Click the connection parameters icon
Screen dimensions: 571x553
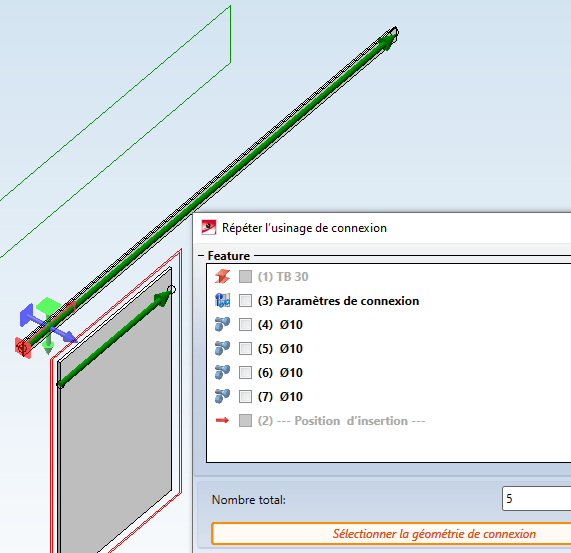pyautogui.click(x=222, y=301)
